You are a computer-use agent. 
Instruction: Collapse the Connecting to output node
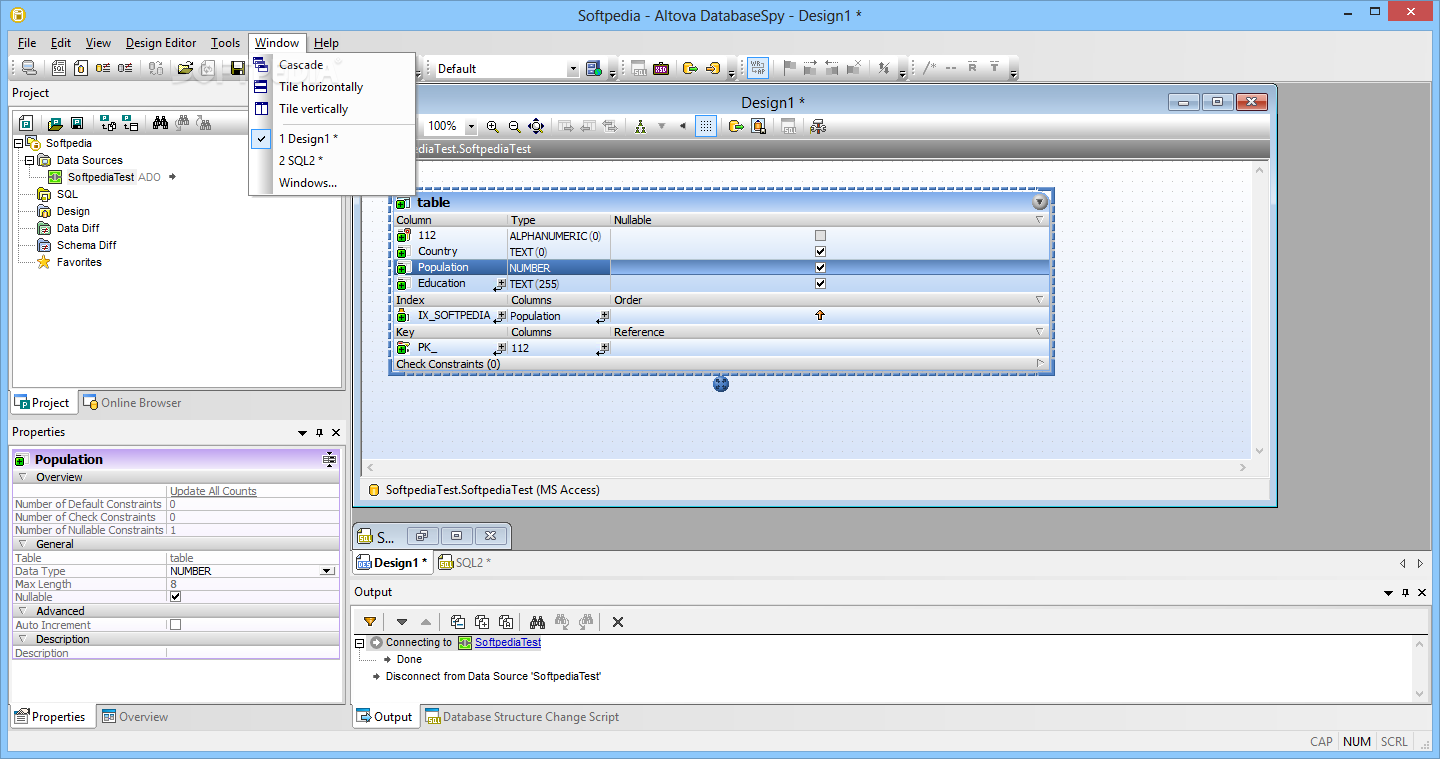click(x=361, y=642)
